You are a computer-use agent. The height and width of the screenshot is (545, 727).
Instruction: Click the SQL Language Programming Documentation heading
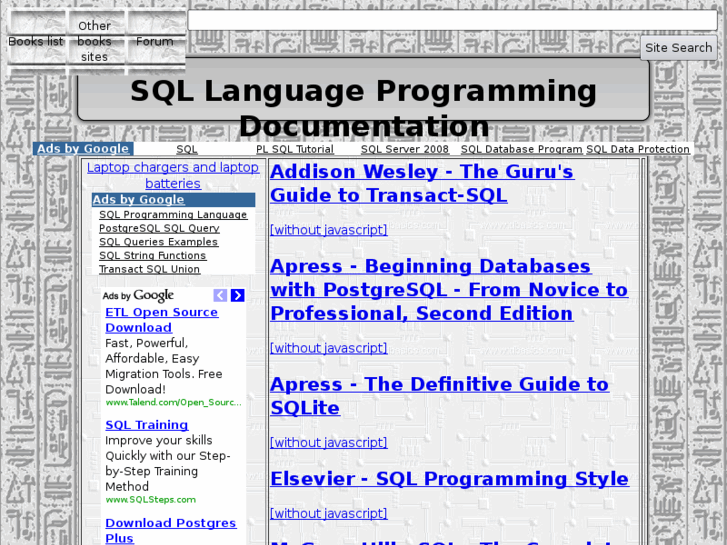coord(364,108)
